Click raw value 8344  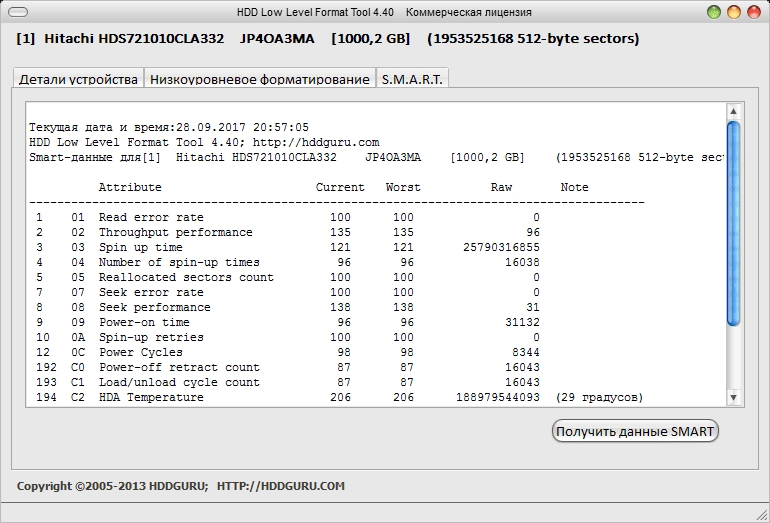pos(525,352)
